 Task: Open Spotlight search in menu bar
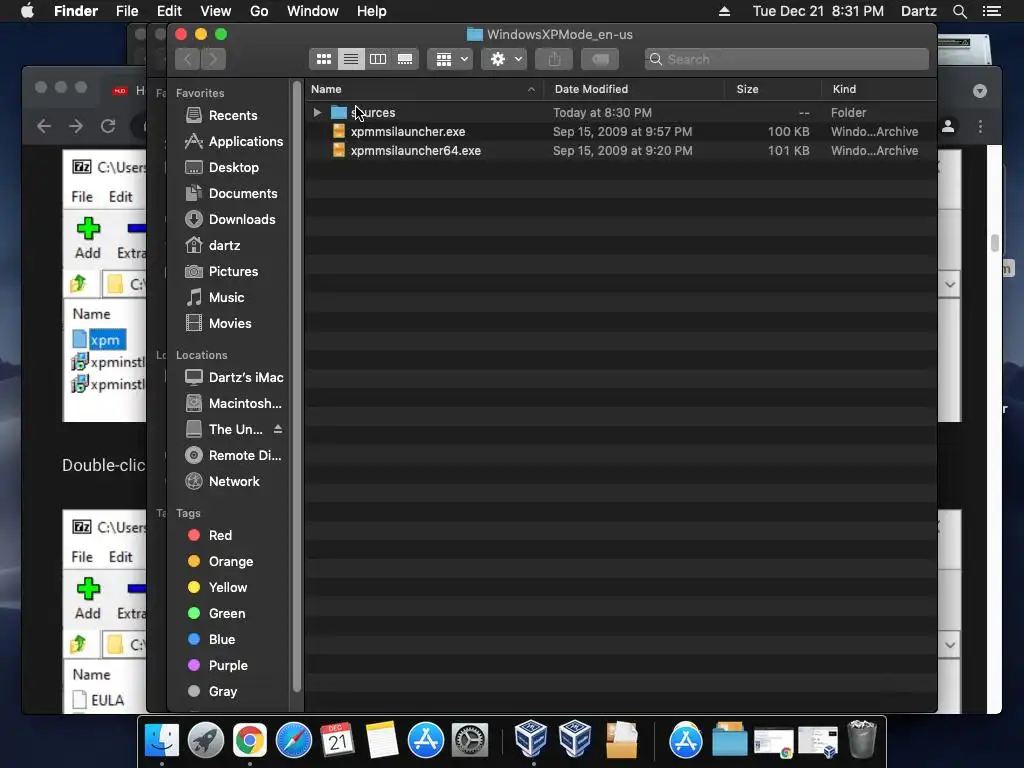point(959,11)
